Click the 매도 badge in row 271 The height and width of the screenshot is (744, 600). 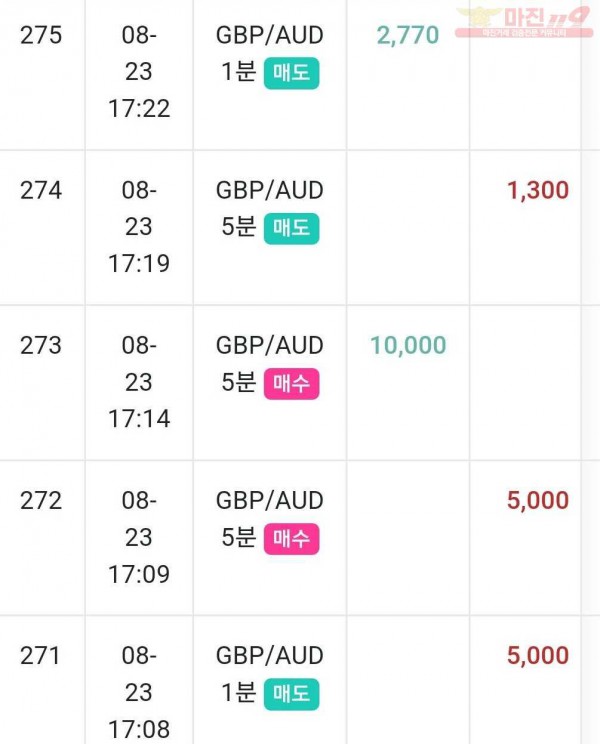(x=291, y=694)
